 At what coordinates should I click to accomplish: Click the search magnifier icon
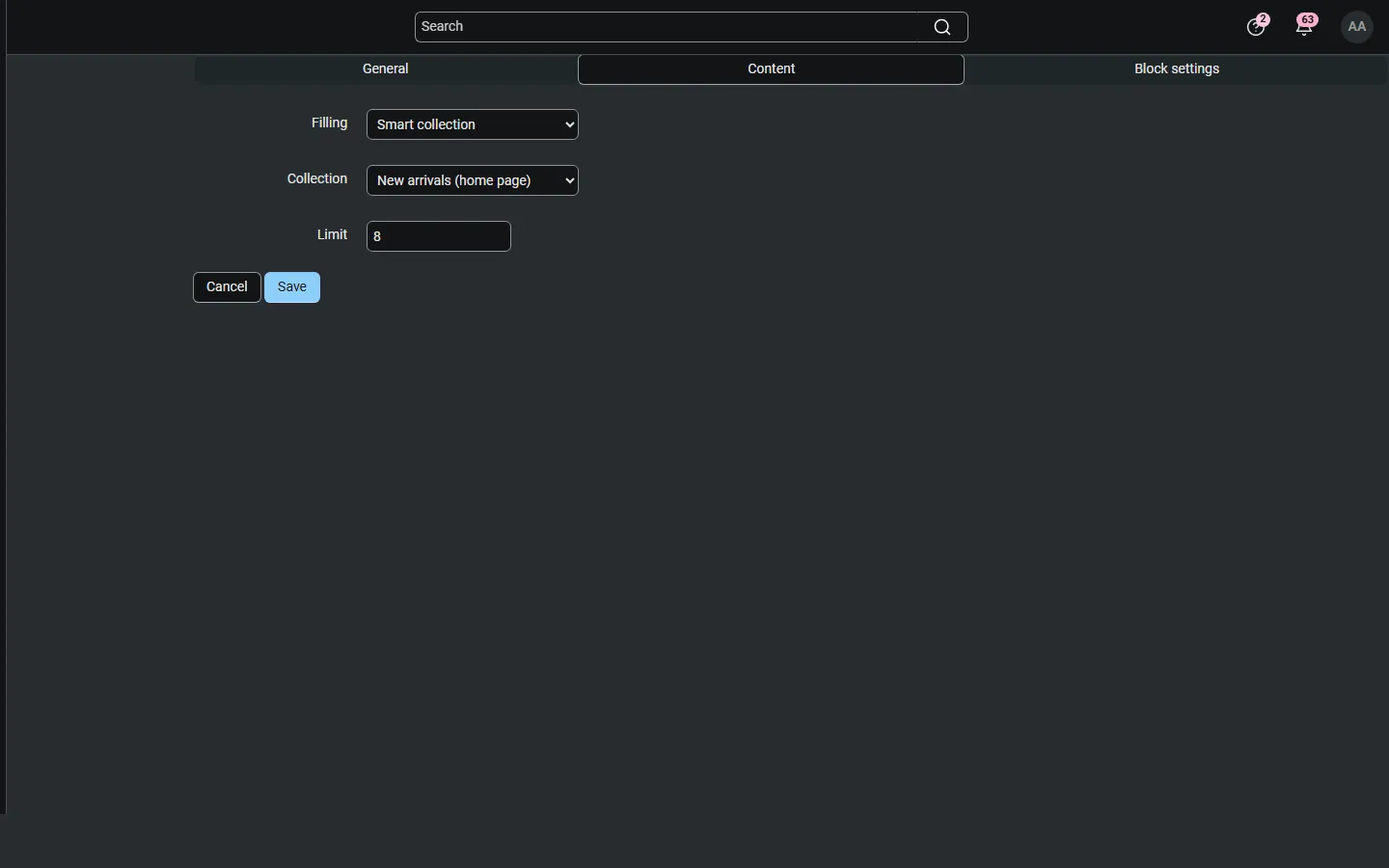click(942, 28)
